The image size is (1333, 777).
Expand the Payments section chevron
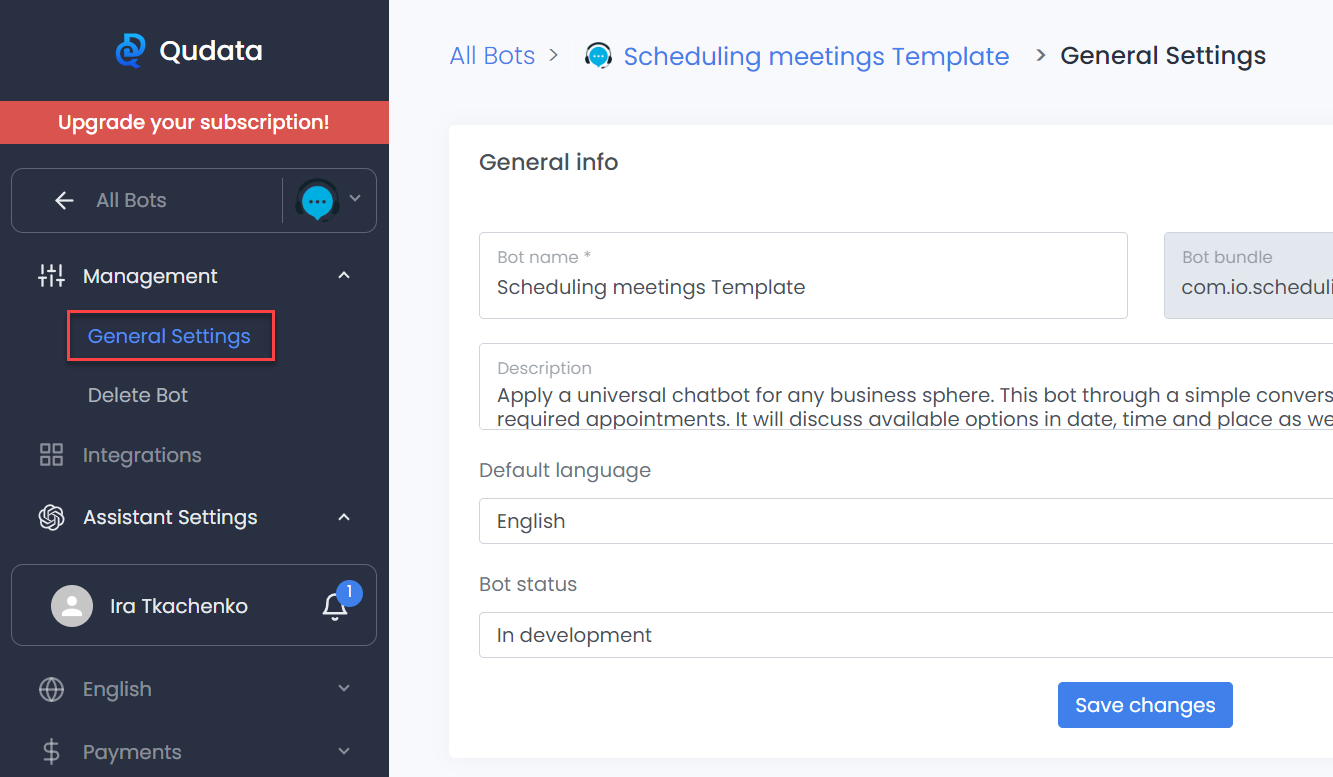pos(344,752)
